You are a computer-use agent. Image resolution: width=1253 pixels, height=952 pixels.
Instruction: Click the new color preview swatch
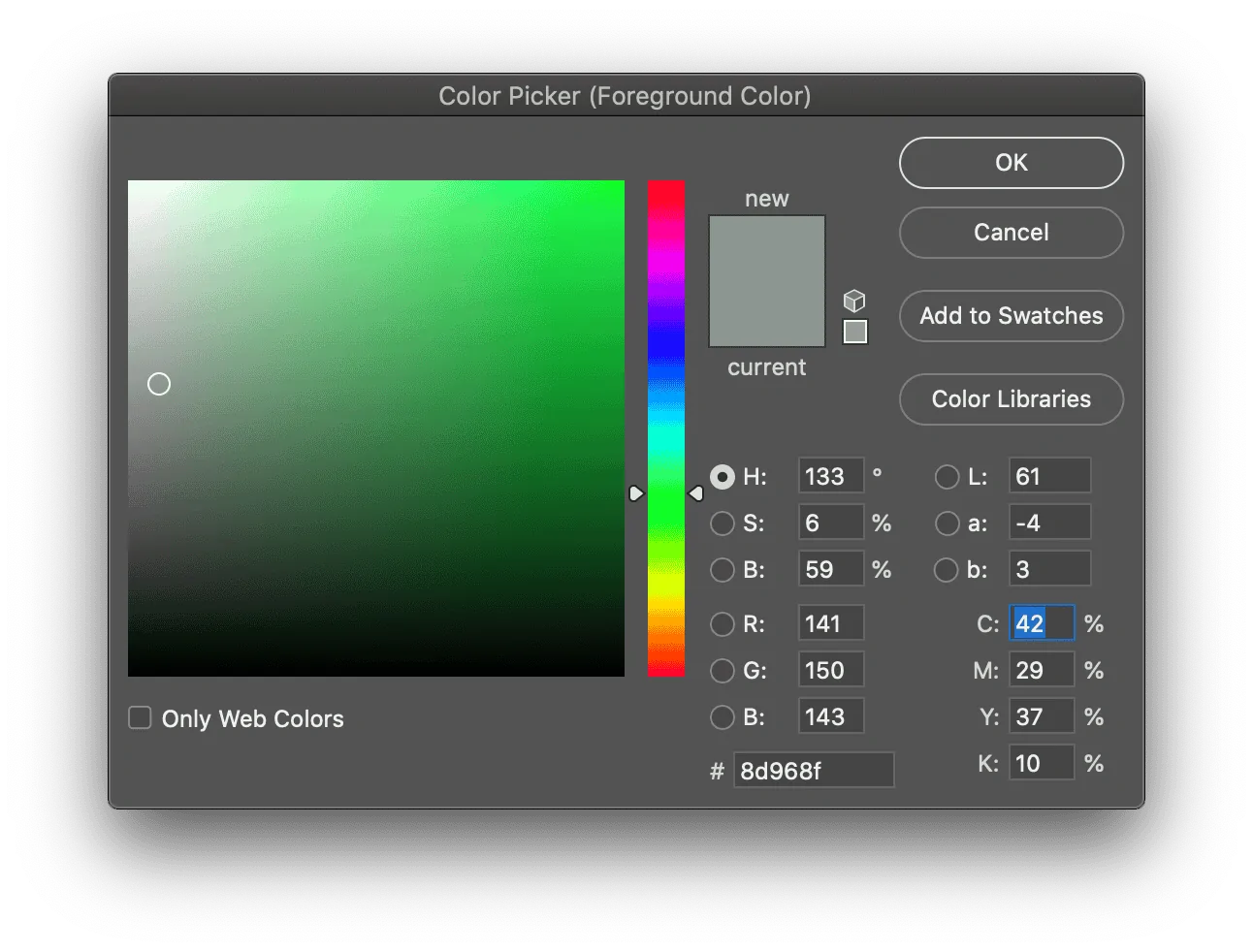(767, 248)
